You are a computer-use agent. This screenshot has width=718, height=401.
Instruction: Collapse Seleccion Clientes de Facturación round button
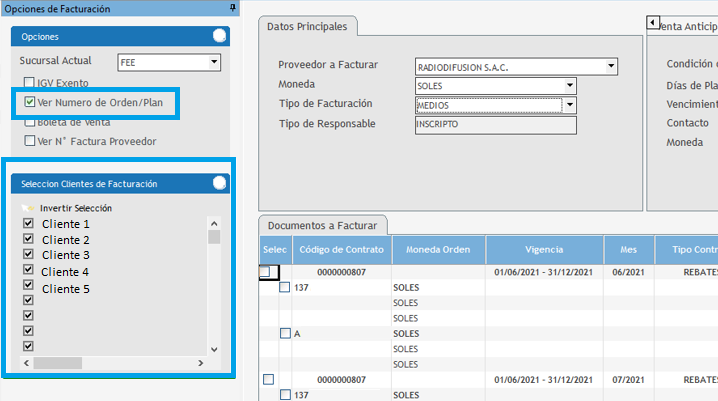point(219,183)
